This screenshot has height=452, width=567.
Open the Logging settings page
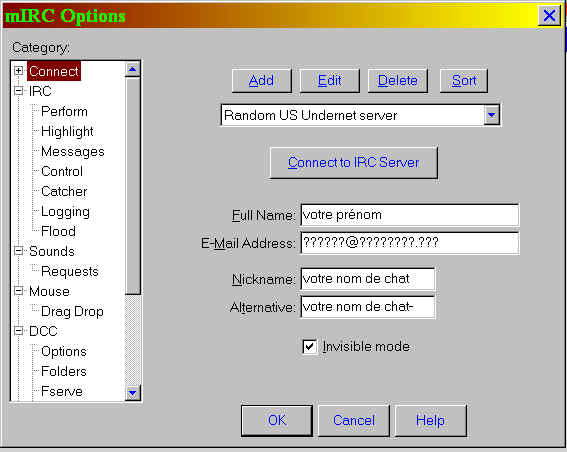click(65, 212)
